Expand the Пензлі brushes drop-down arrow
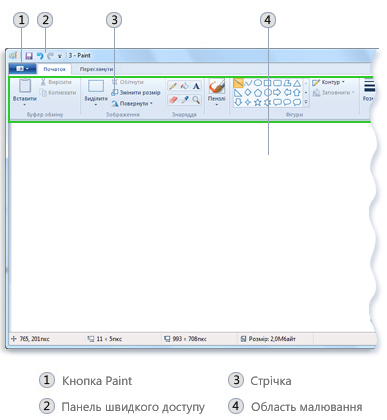Image resolution: width=387 pixels, height=420 pixels. point(217,105)
